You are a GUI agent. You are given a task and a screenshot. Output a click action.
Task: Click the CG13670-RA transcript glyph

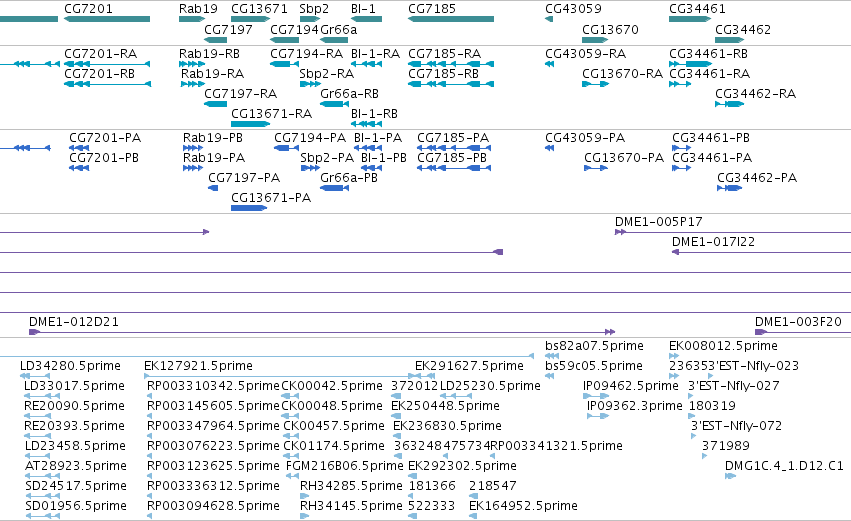[x=595, y=84]
